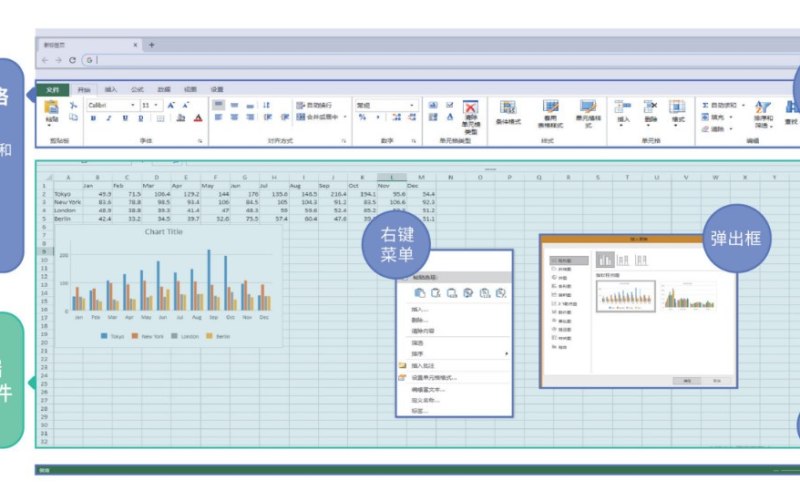Expand merge and center dropdown arrow

click(345, 117)
